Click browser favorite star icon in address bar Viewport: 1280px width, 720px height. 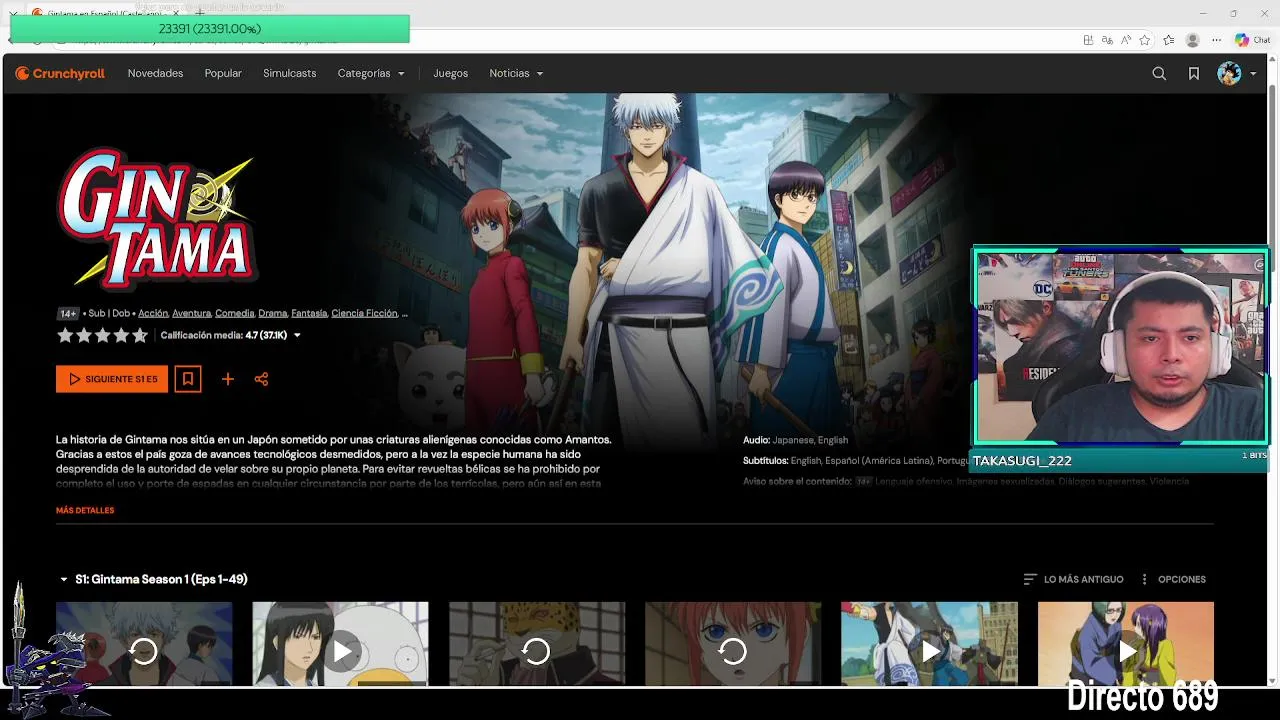pyautogui.click(x=1145, y=40)
